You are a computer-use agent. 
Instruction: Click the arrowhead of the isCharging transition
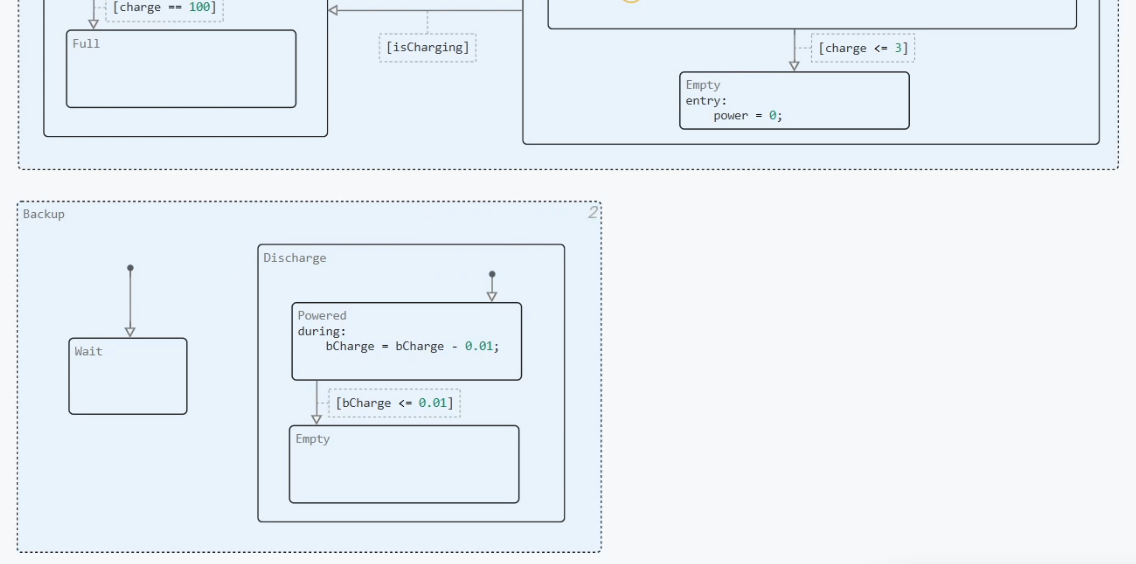333,10
